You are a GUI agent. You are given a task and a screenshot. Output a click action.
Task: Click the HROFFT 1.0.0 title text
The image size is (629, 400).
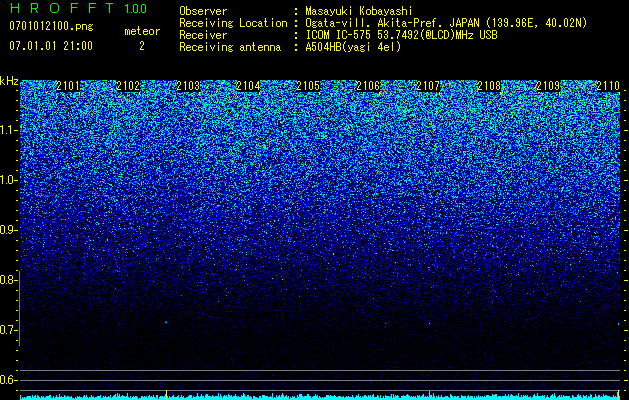[78, 8]
